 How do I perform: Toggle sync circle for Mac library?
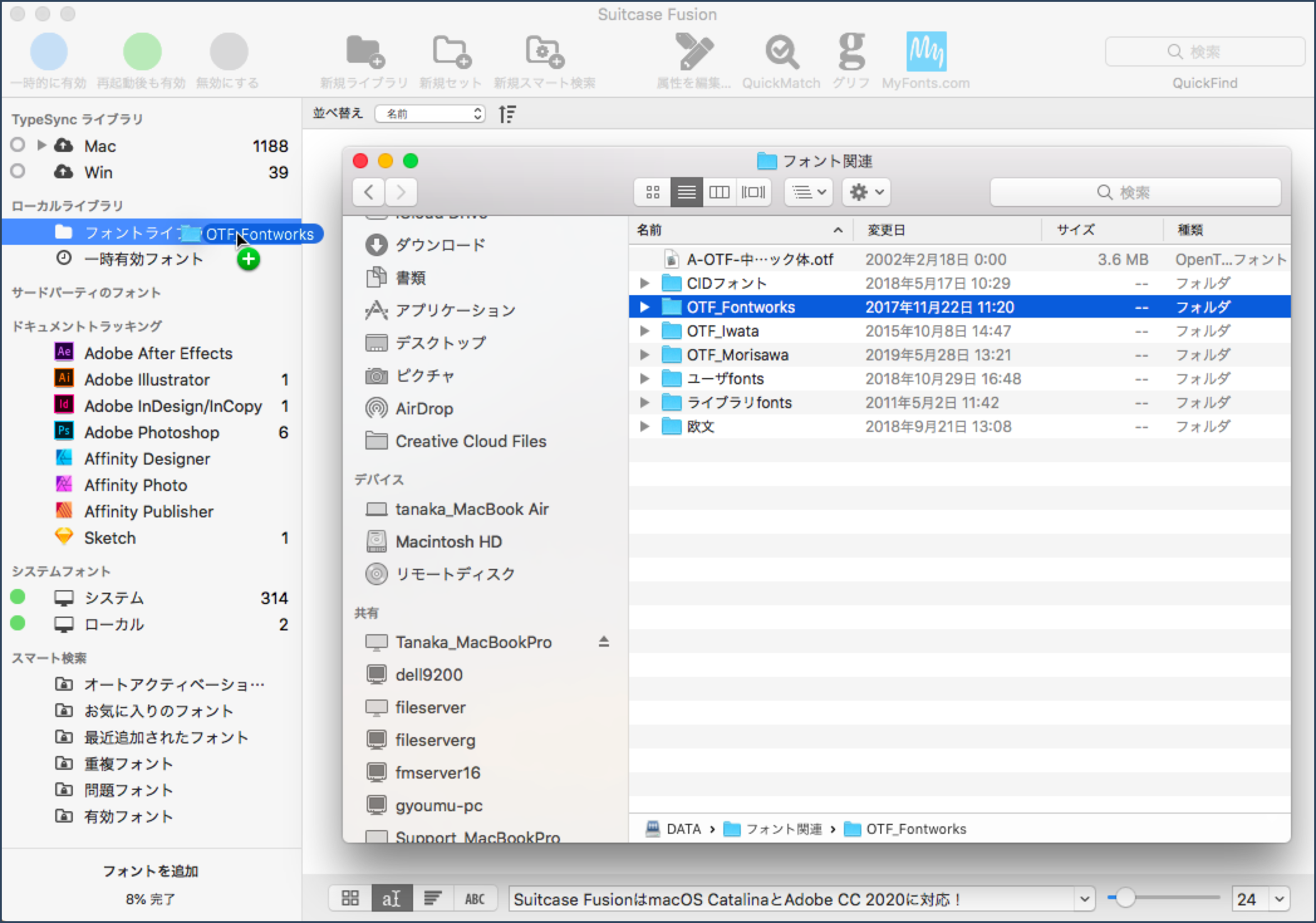pyautogui.click(x=18, y=145)
